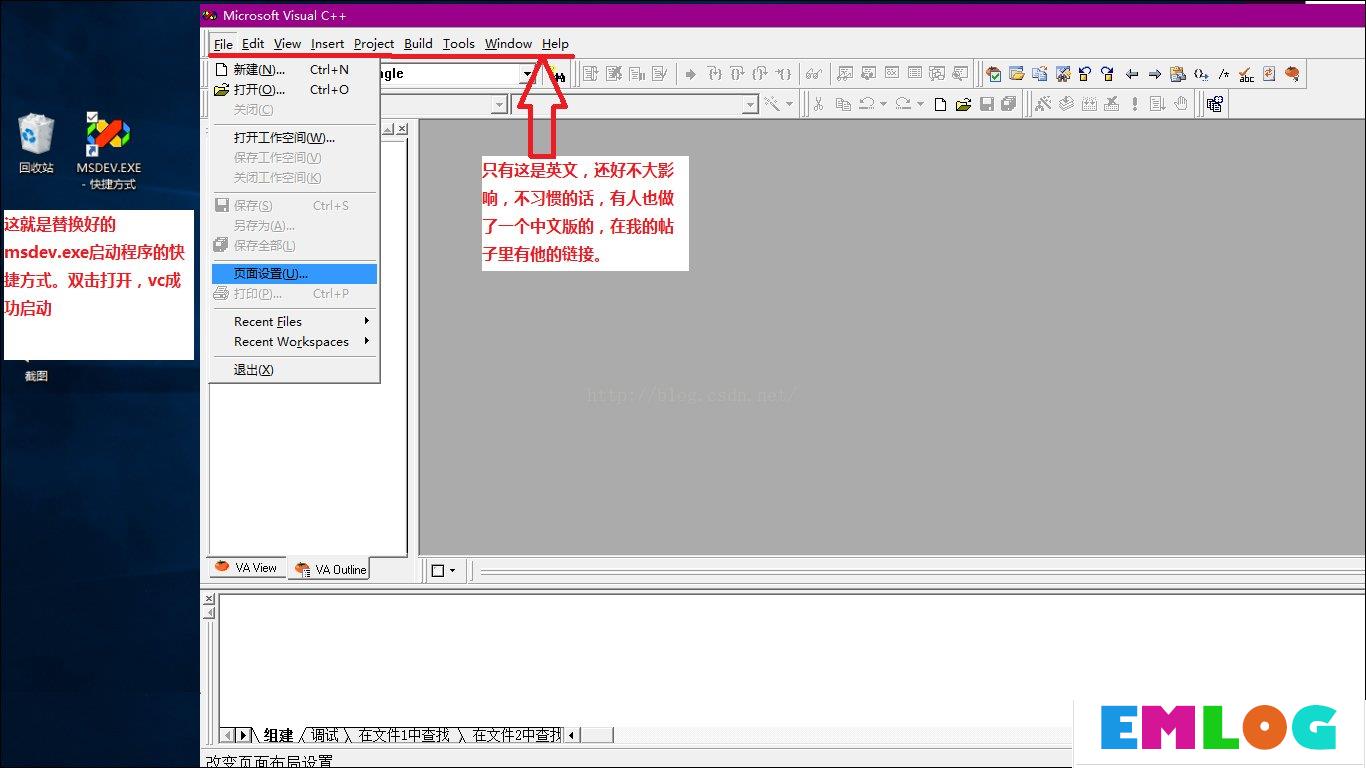
Task: Open the Redo history dropdown arrow
Action: pos(920,104)
